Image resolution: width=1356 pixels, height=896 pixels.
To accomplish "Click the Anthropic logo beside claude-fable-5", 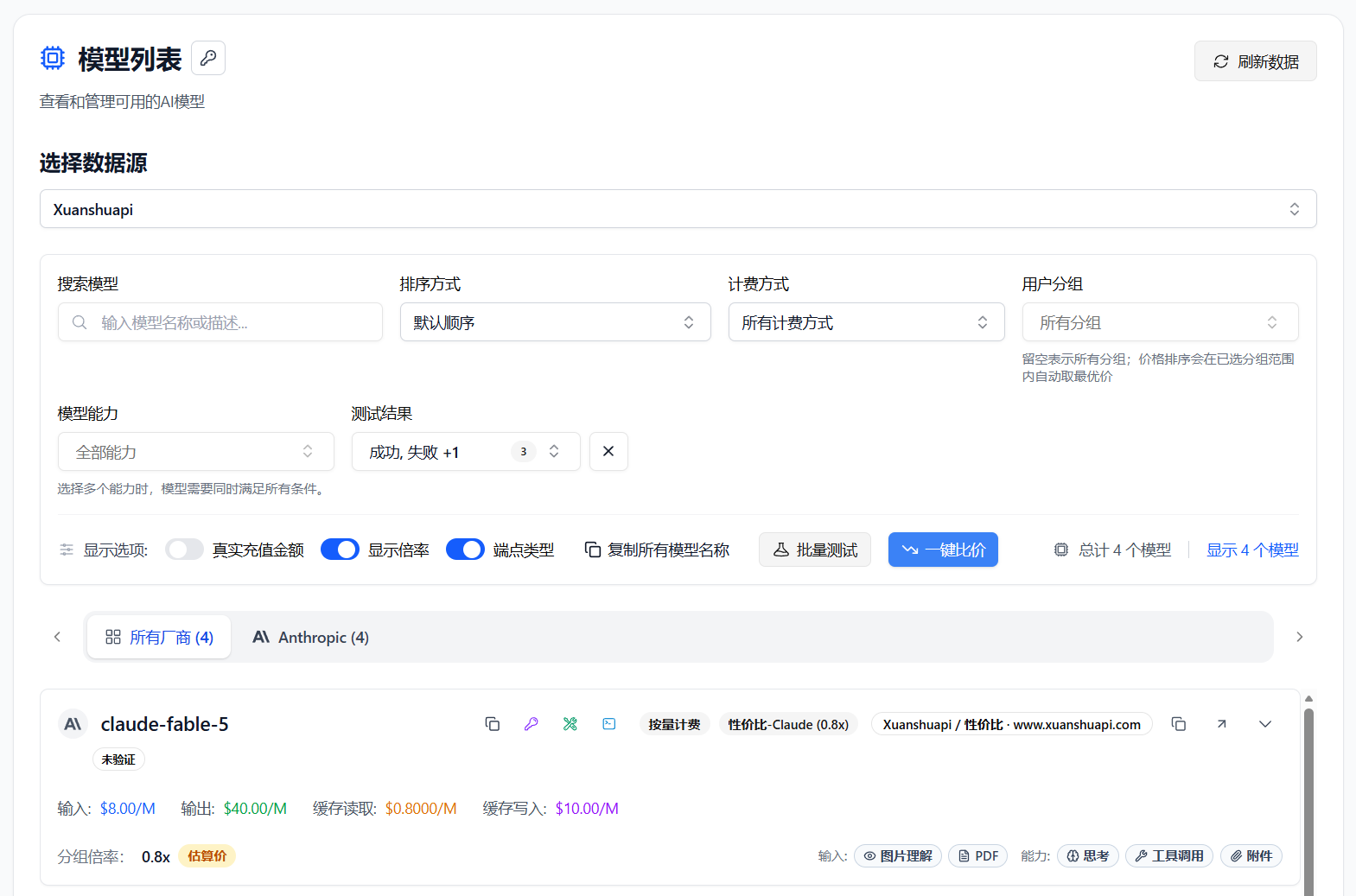I will coord(73,724).
